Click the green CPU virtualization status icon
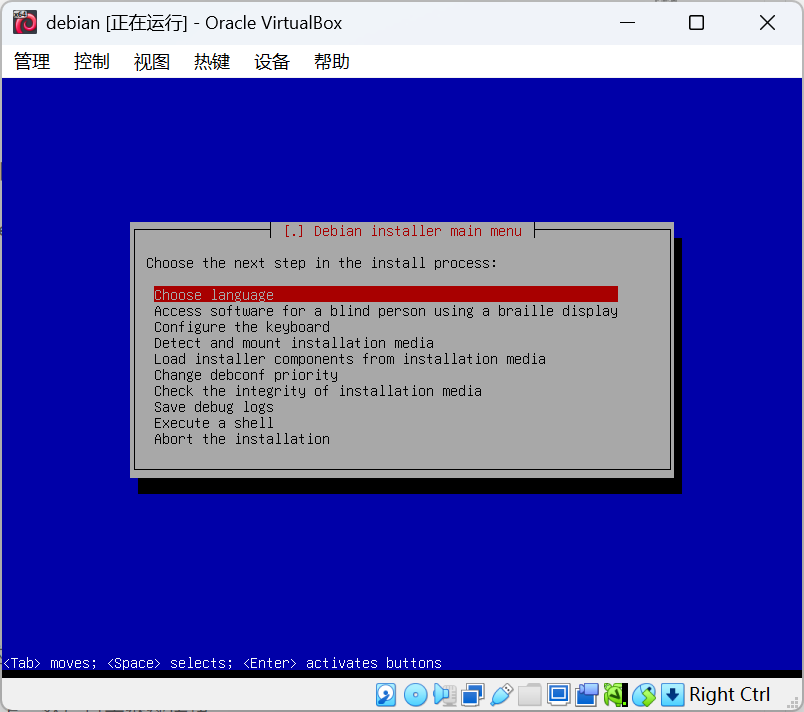Viewport: 804px width, 712px height. pyautogui.click(x=615, y=695)
